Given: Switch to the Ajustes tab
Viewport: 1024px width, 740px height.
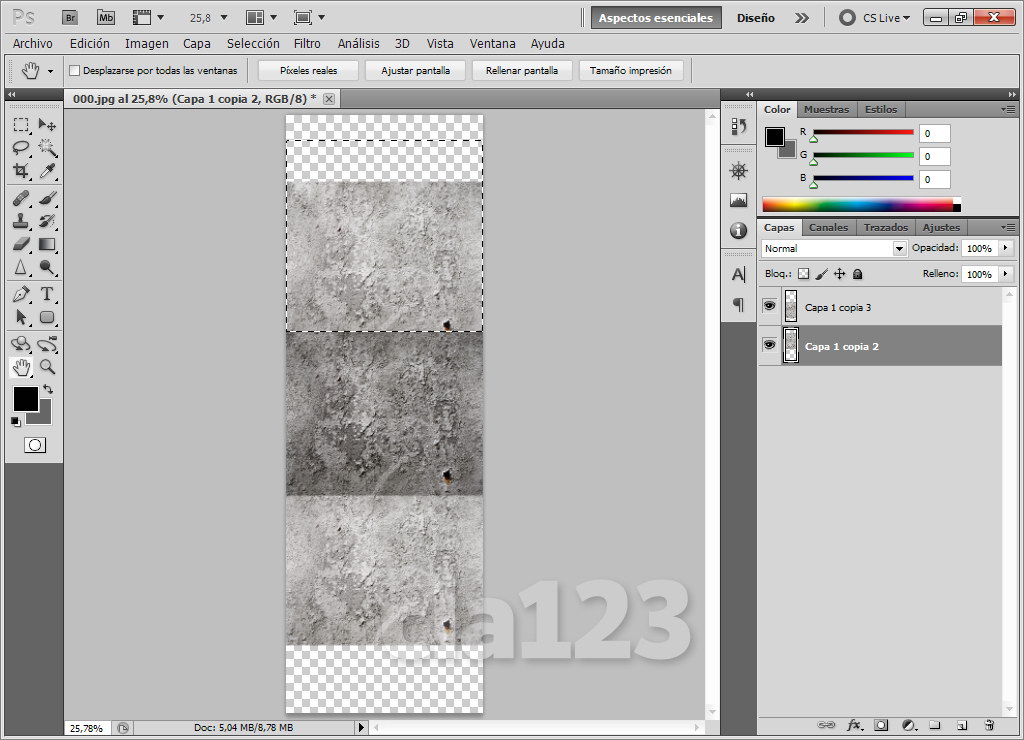Looking at the screenshot, I should point(941,227).
